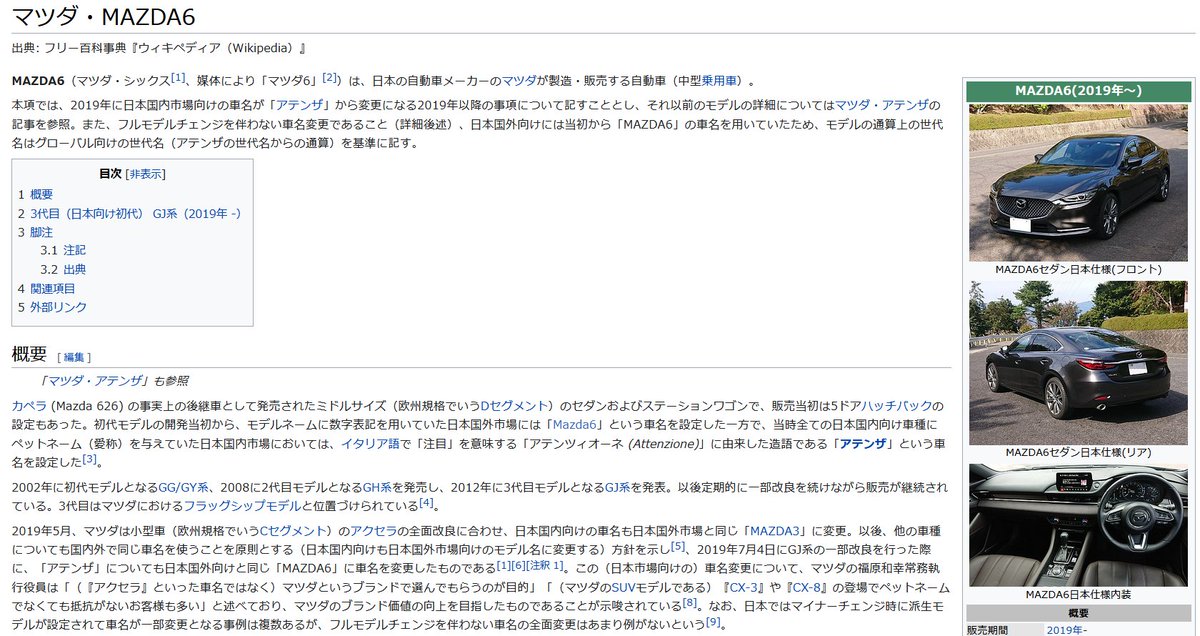Open the Dセグメント link
This screenshot has height=636, width=1200.
point(514,405)
